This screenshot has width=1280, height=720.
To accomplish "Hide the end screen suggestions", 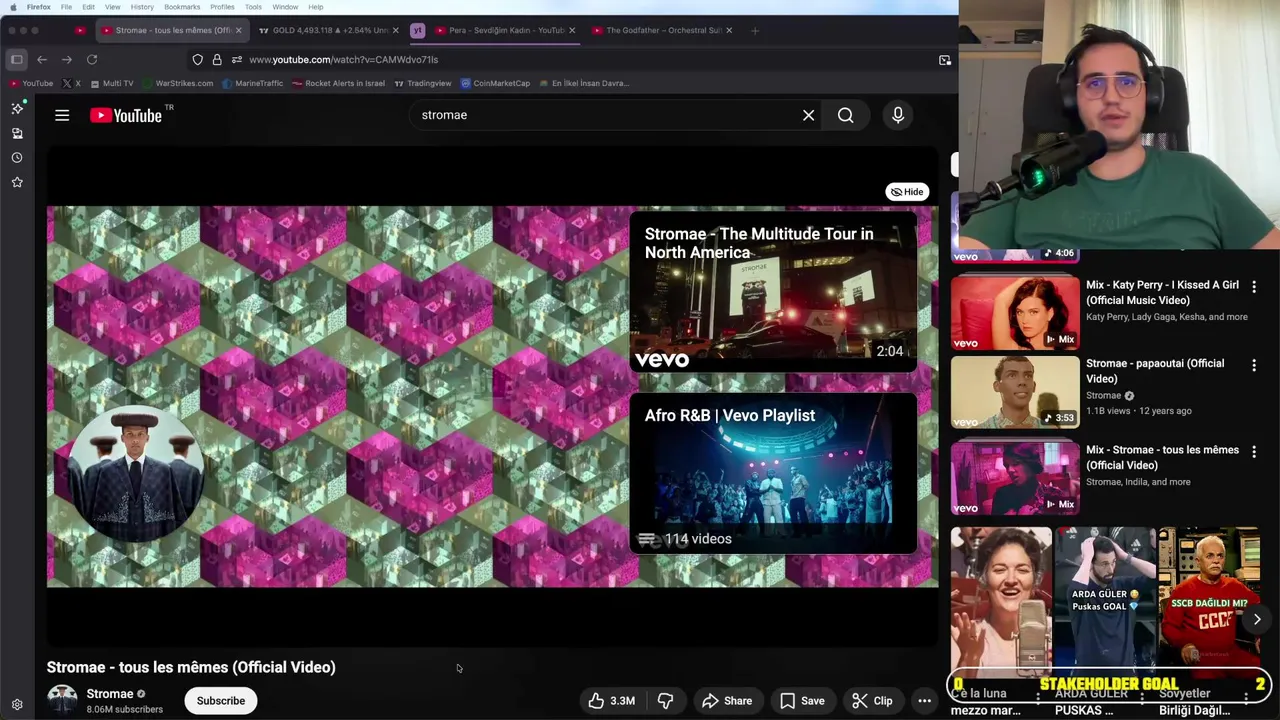I will [907, 192].
